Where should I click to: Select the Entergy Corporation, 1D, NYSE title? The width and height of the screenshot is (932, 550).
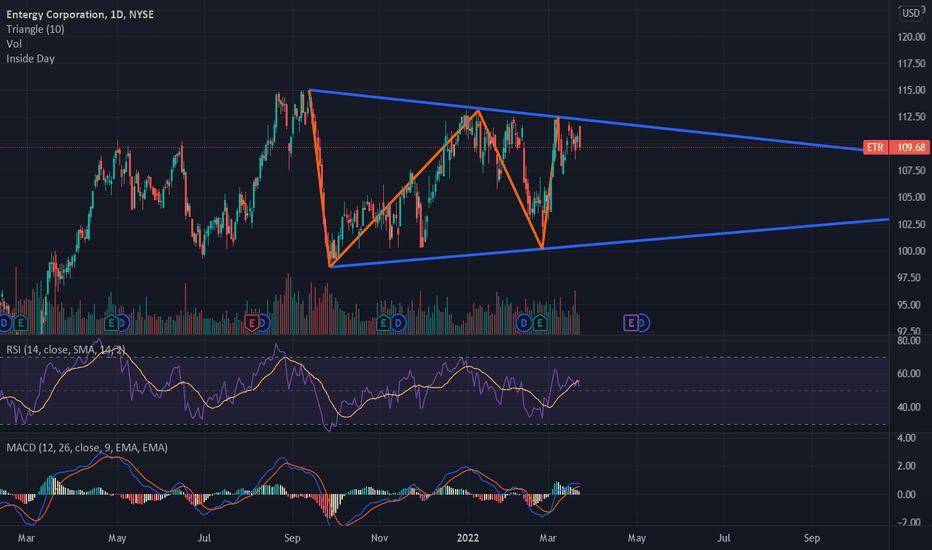click(80, 14)
